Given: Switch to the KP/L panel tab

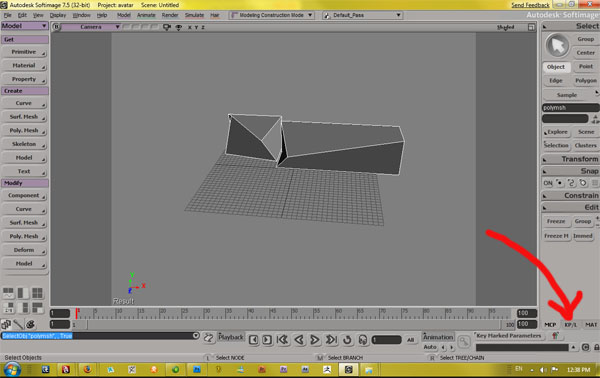Looking at the screenshot, I should click(x=570, y=325).
